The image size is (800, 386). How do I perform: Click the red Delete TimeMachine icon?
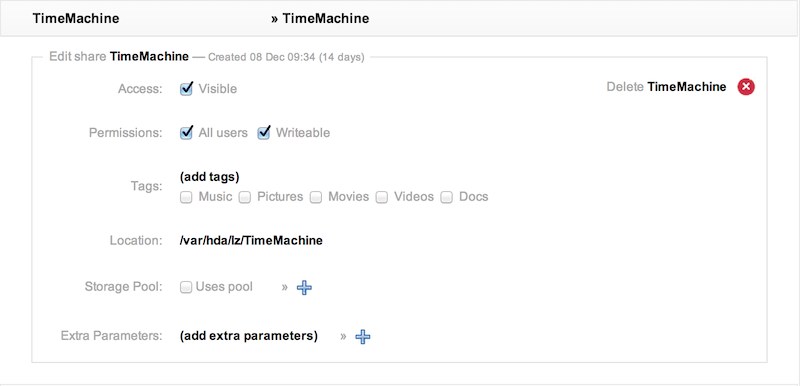[x=745, y=87]
